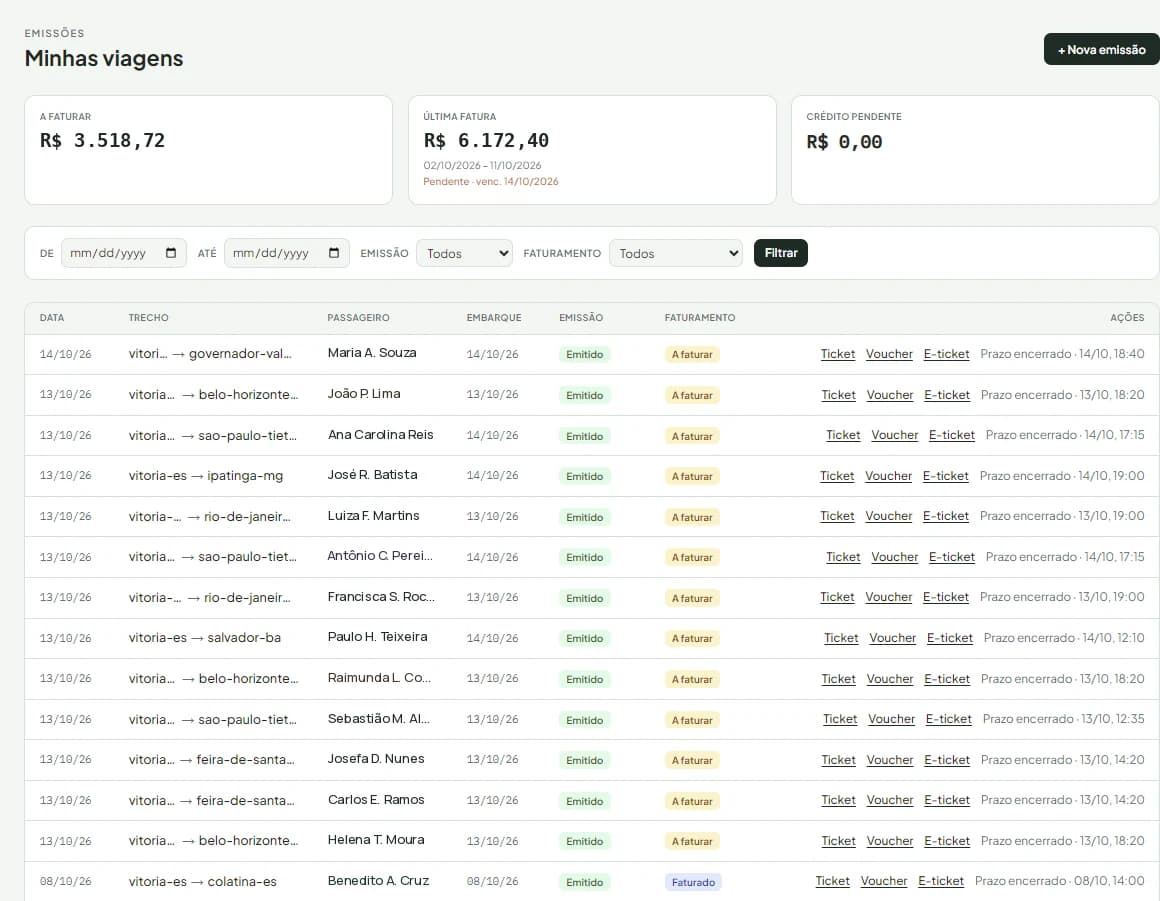
Task: Open Voucher for Raimunda L. Co...
Action: (x=890, y=678)
